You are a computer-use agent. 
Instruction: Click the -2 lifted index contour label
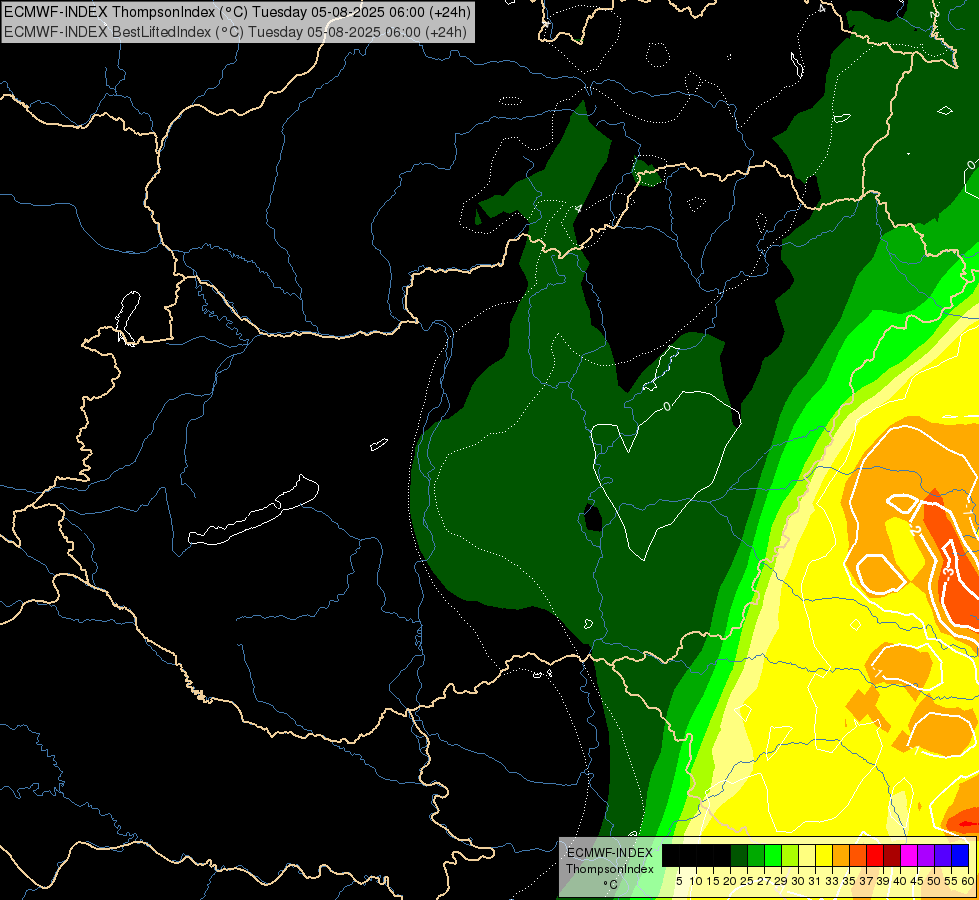915,530
